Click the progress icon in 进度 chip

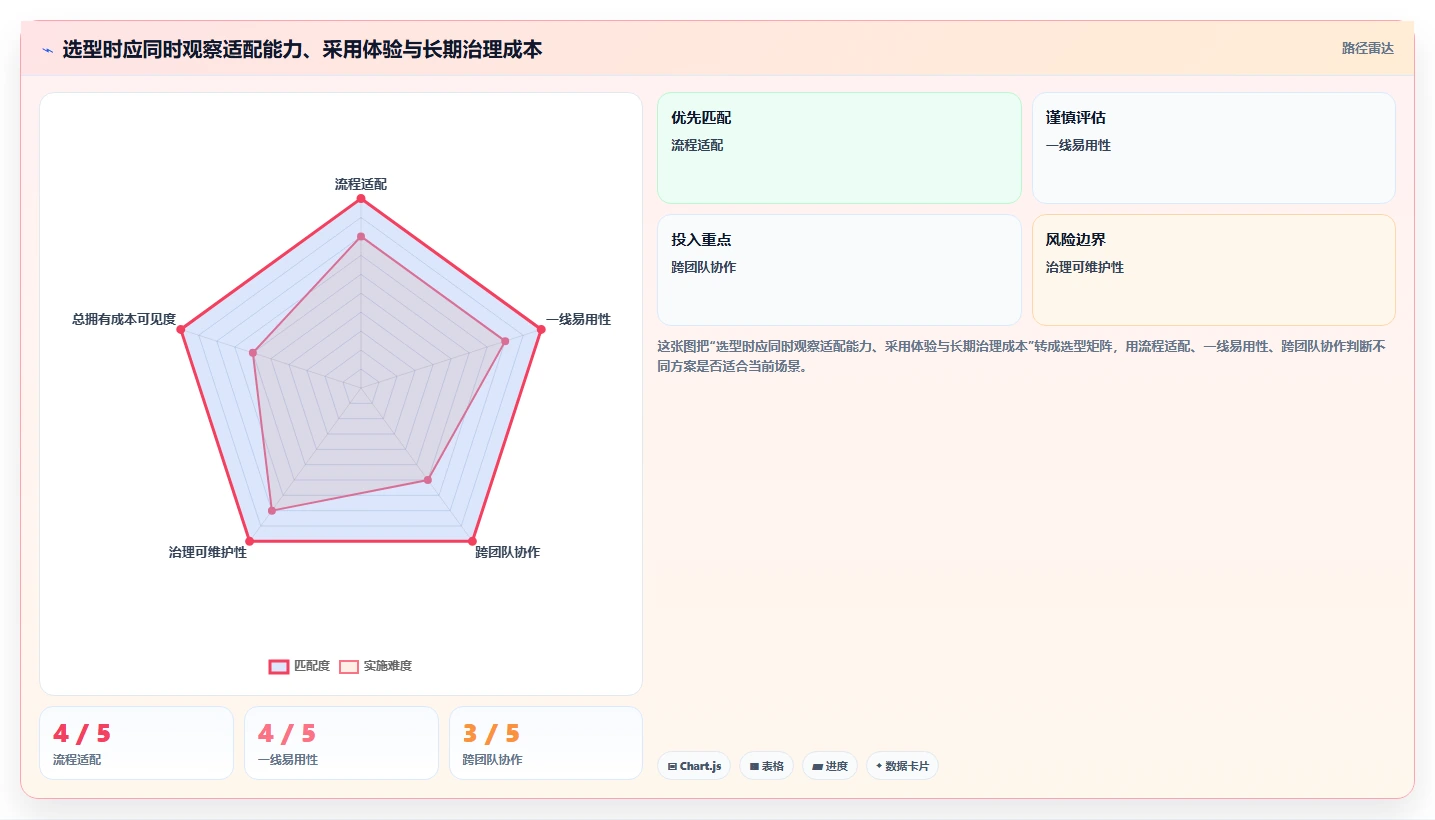(817, 767)
